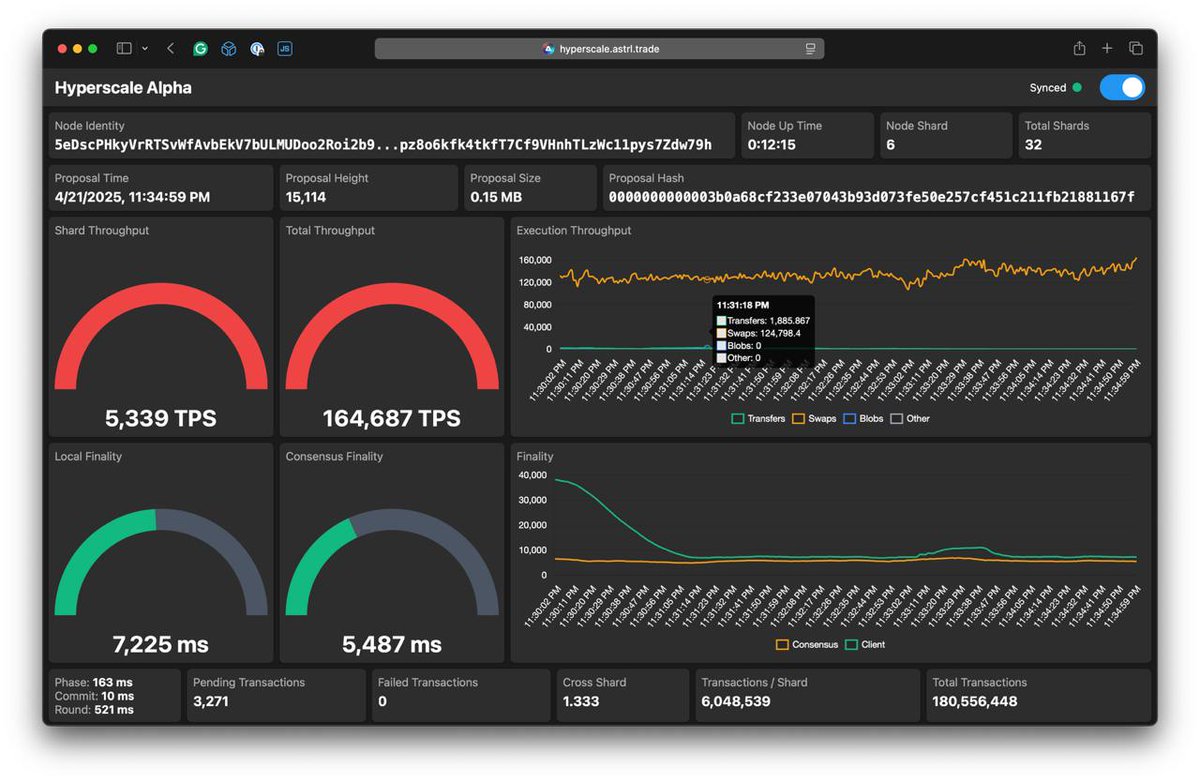Click the Node Up Time value 0:12:15
1200x782 pixels.
(x=772, y=145)
